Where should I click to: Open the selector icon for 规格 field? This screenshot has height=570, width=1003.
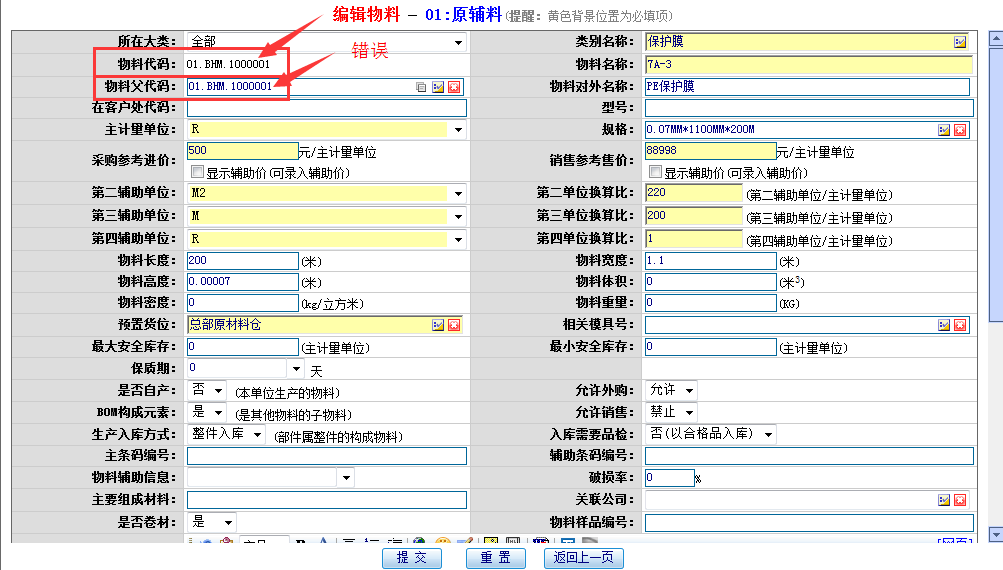pyautogui.click(x=943, y=130)
